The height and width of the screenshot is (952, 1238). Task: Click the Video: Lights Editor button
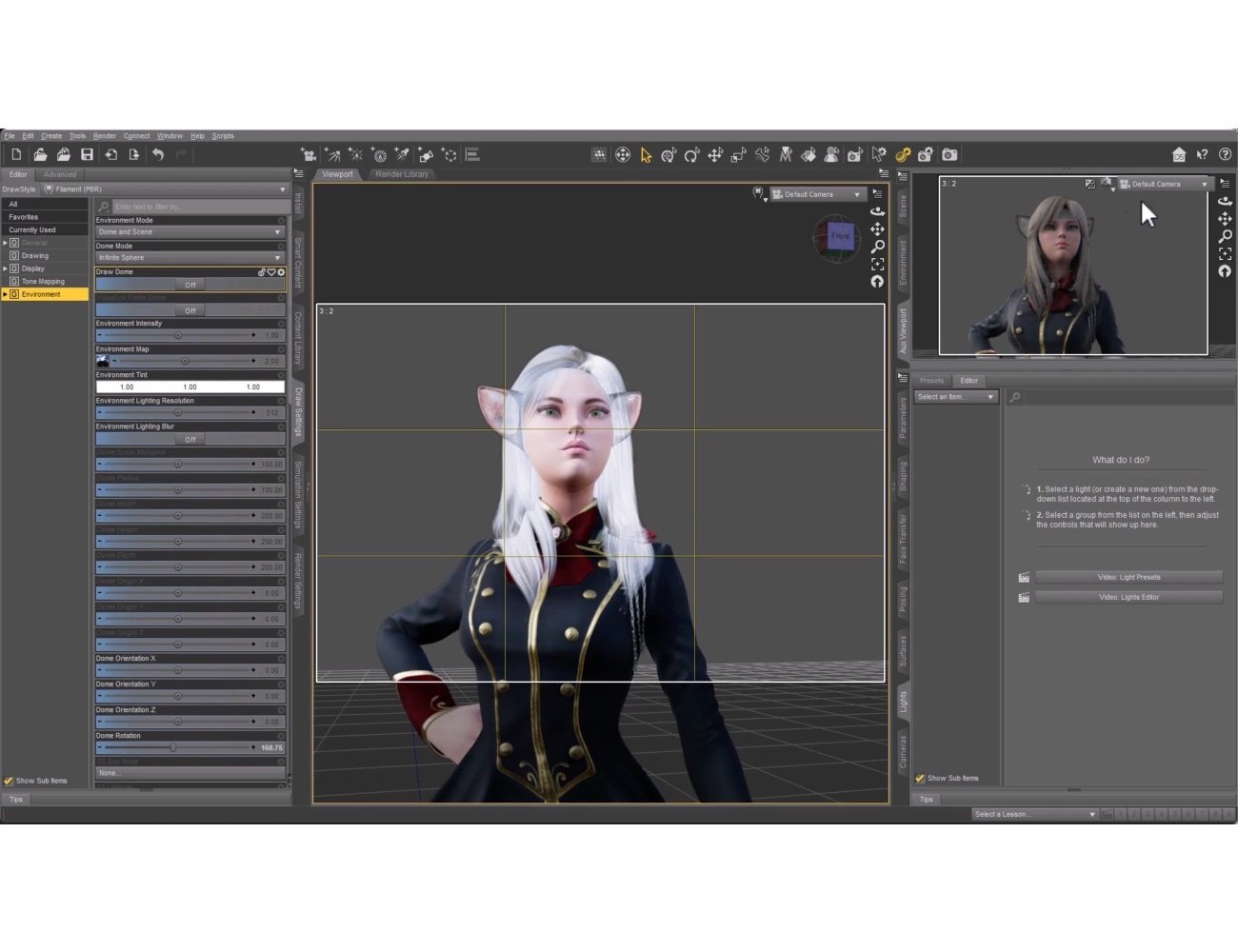click(1128, 597)
